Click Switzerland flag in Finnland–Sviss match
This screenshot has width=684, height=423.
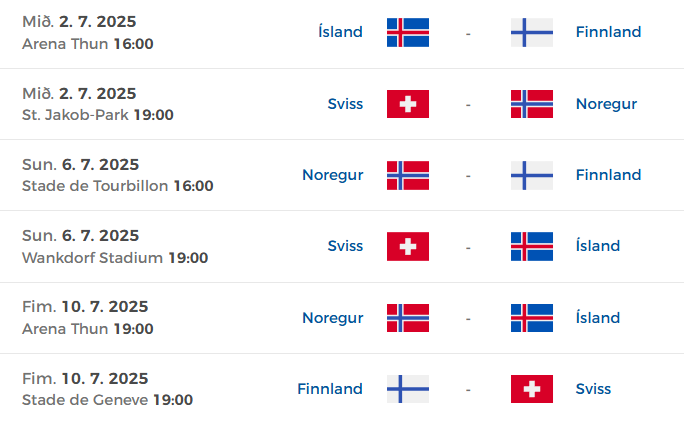coord(532,389)
